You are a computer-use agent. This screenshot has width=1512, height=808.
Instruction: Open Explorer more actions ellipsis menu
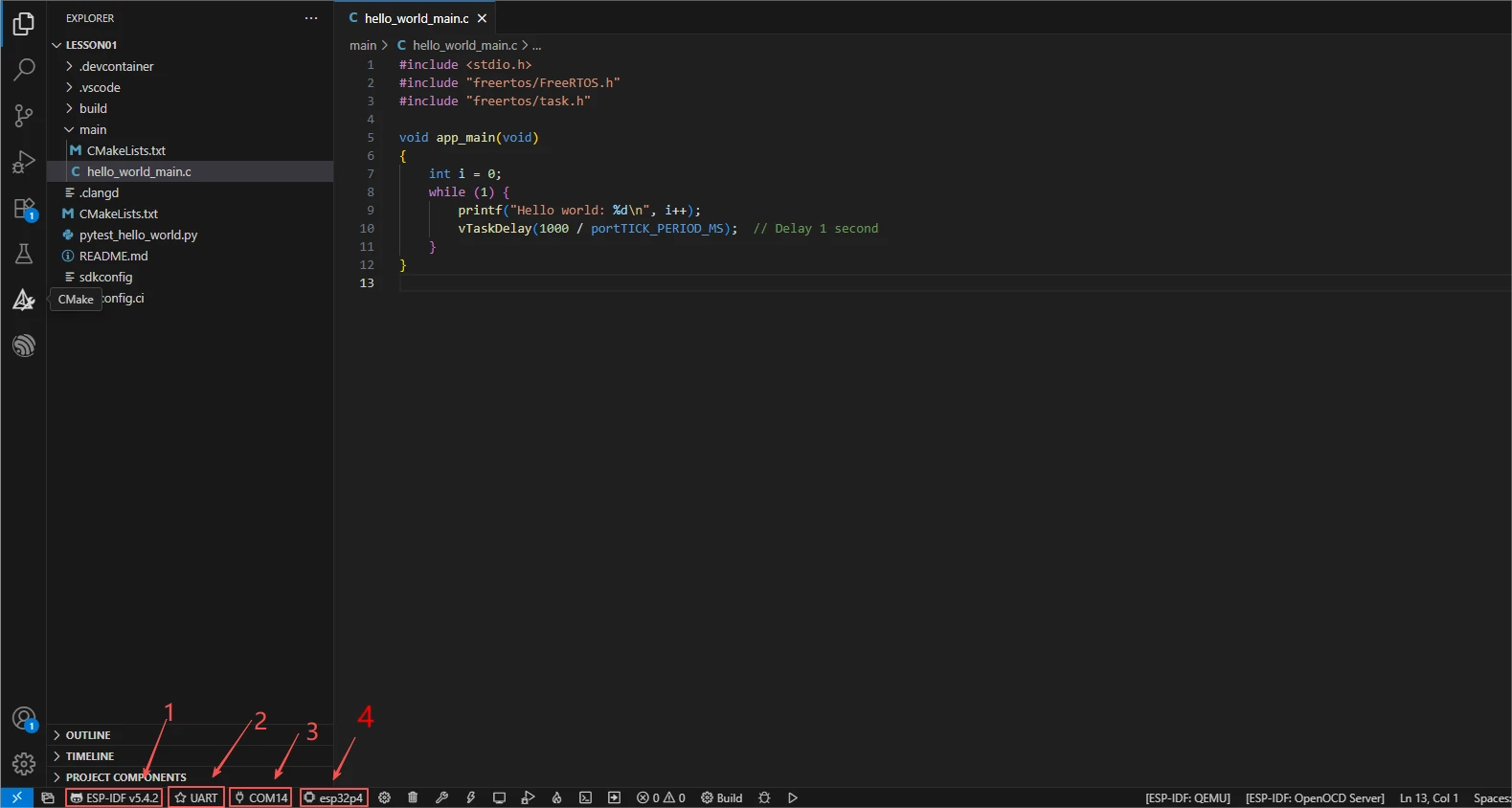[311, 18]
